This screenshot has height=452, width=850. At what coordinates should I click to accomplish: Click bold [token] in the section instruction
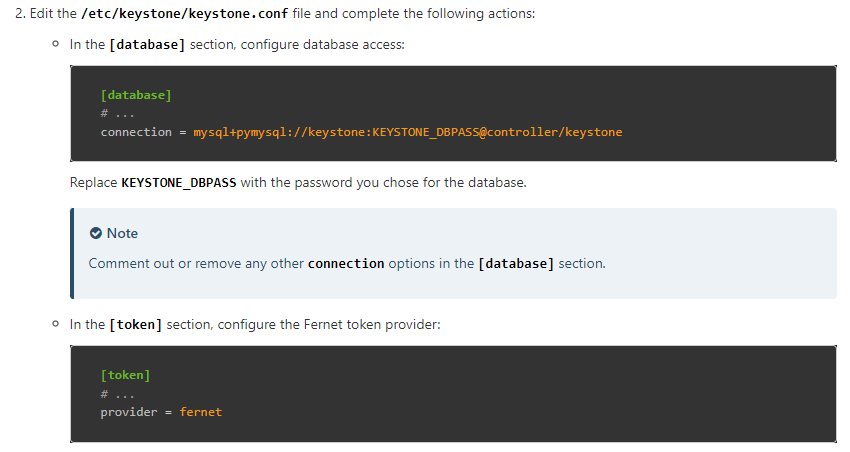click(136, 325)
